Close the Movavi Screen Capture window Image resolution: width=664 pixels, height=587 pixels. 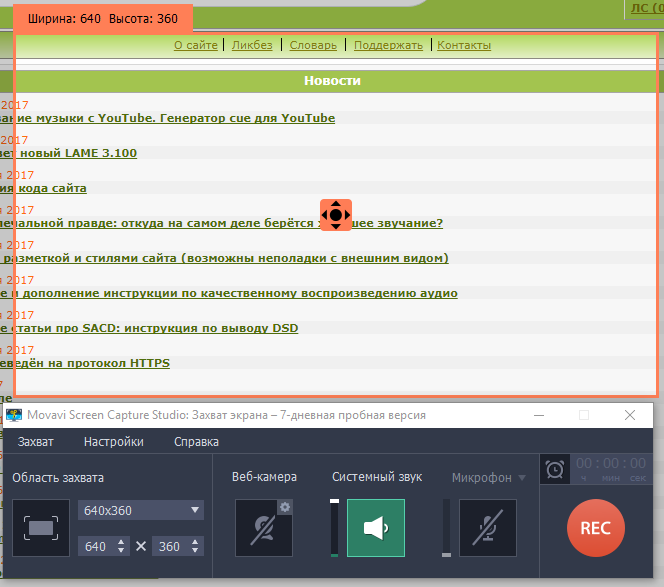click(630, 415)
